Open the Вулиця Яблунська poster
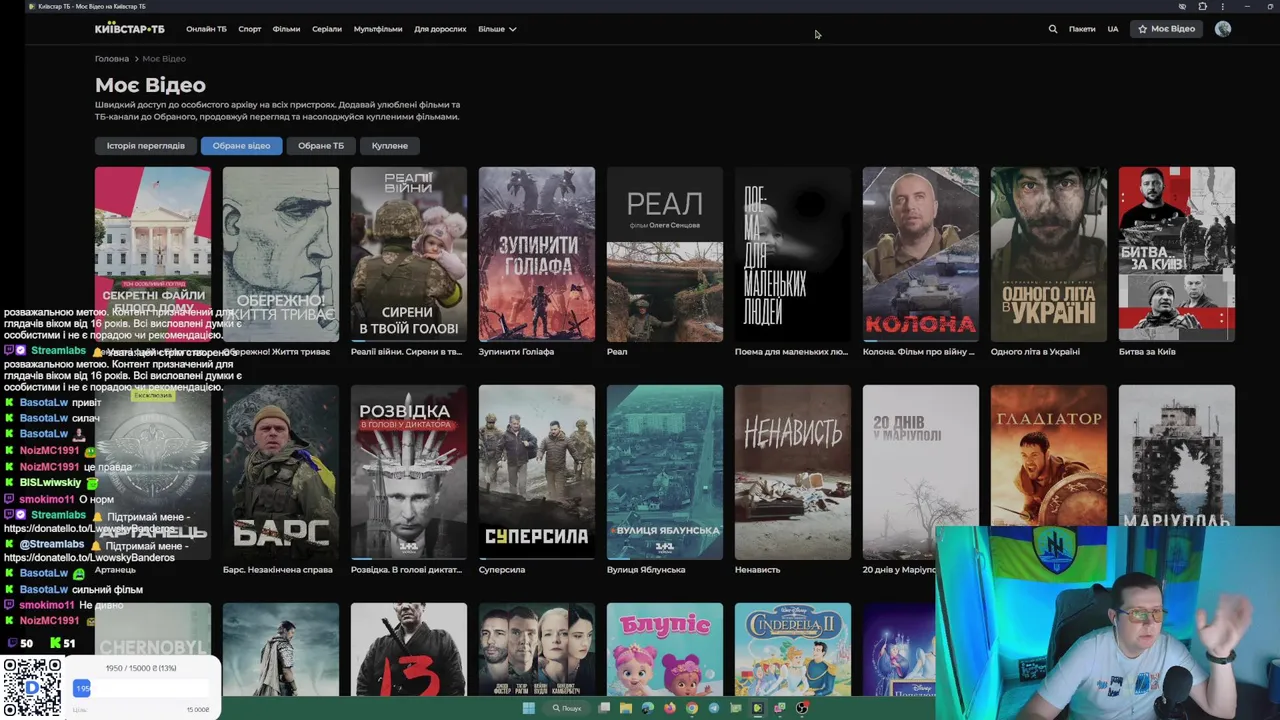The height and width of the screenshot is (720, 1280). click(x=665, y=472)
